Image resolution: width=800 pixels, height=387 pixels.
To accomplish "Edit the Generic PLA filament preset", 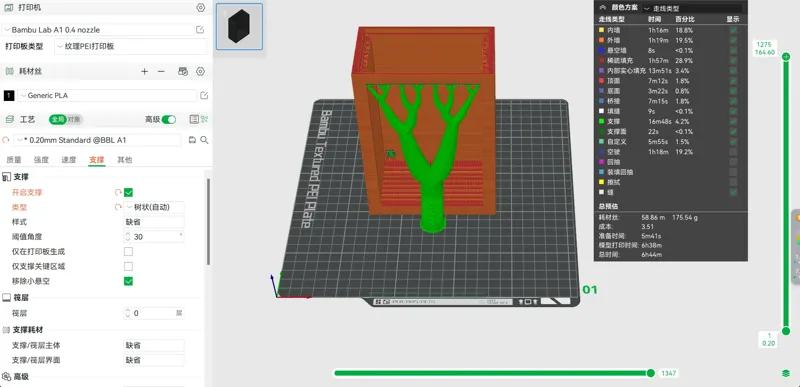I will pyautogui.click(x=204, y=95).
